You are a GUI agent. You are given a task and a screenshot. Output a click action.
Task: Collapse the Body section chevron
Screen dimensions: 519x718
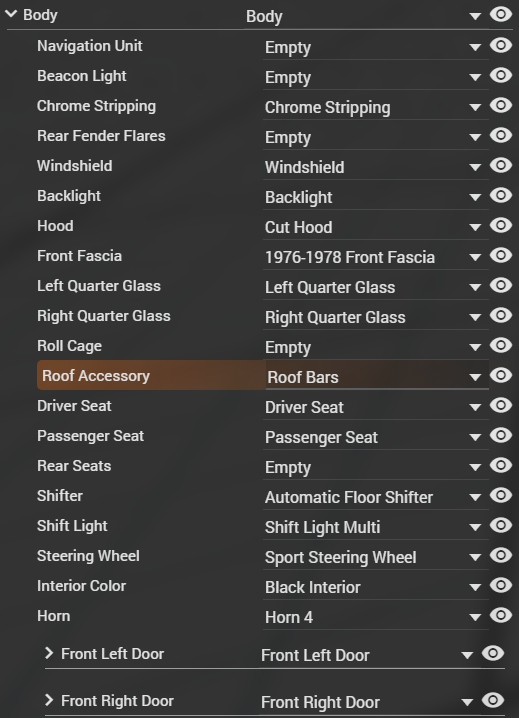click(x=11, y=14)
